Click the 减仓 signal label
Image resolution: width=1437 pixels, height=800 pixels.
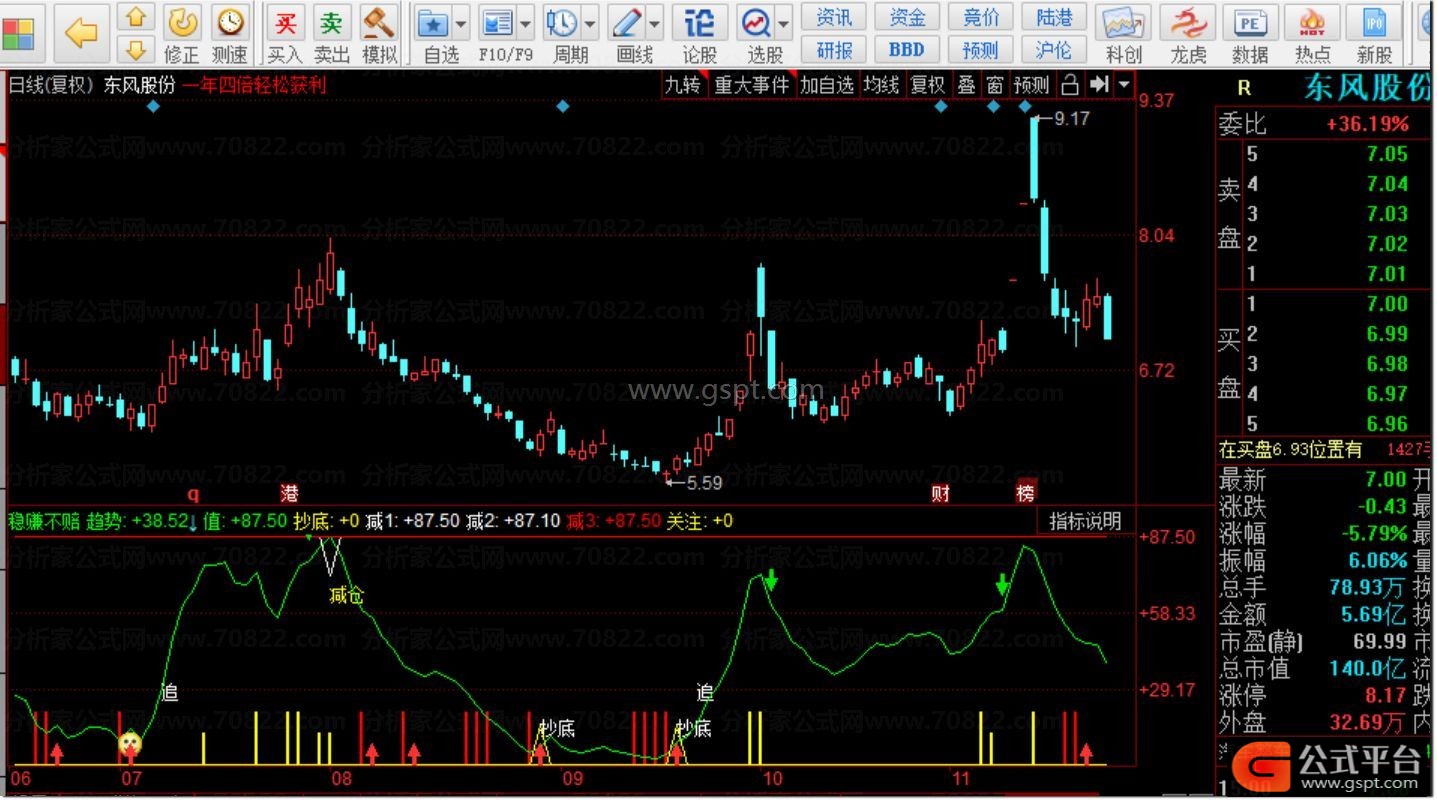346,596
